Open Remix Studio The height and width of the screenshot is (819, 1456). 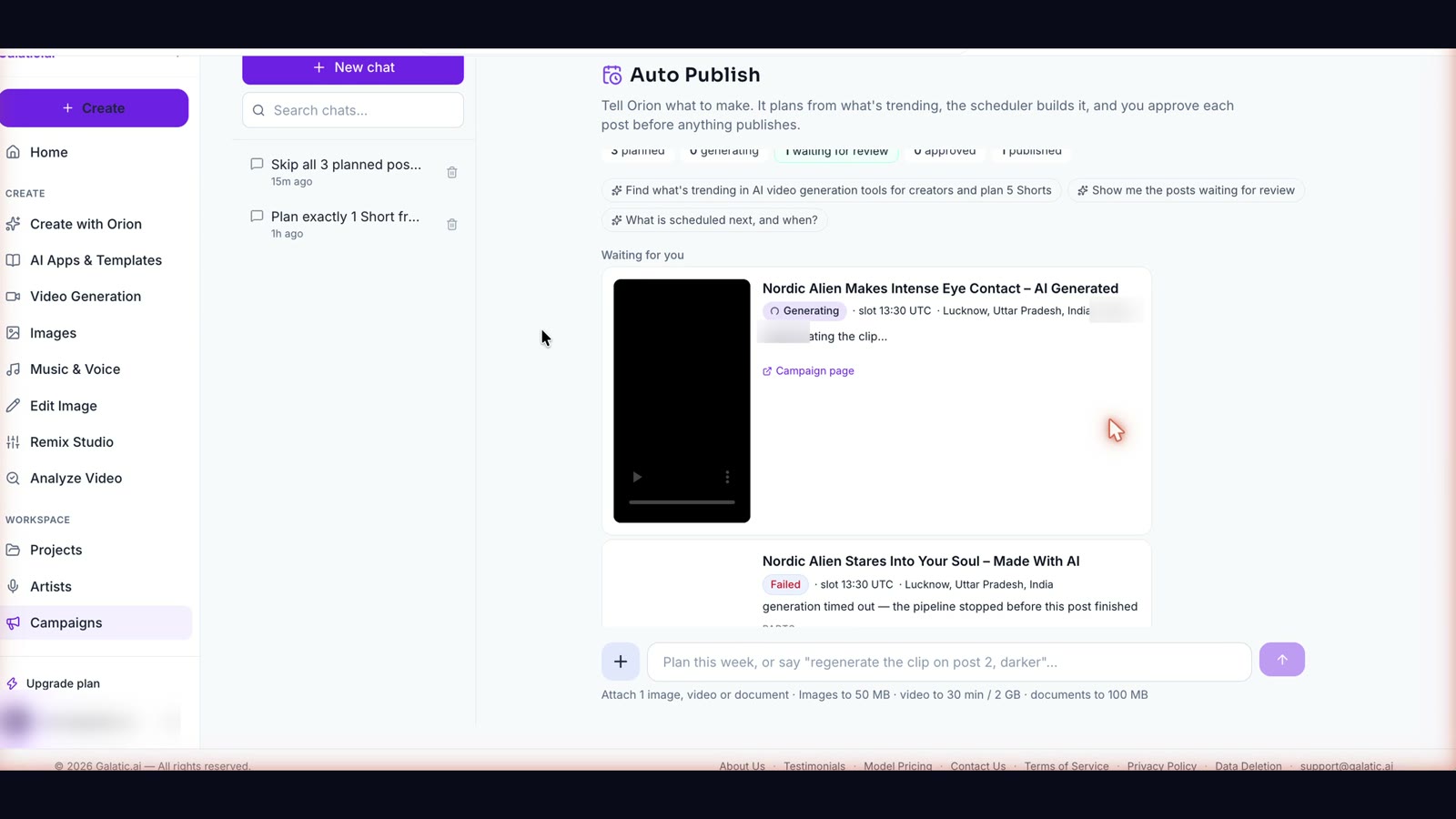point(71,442)
